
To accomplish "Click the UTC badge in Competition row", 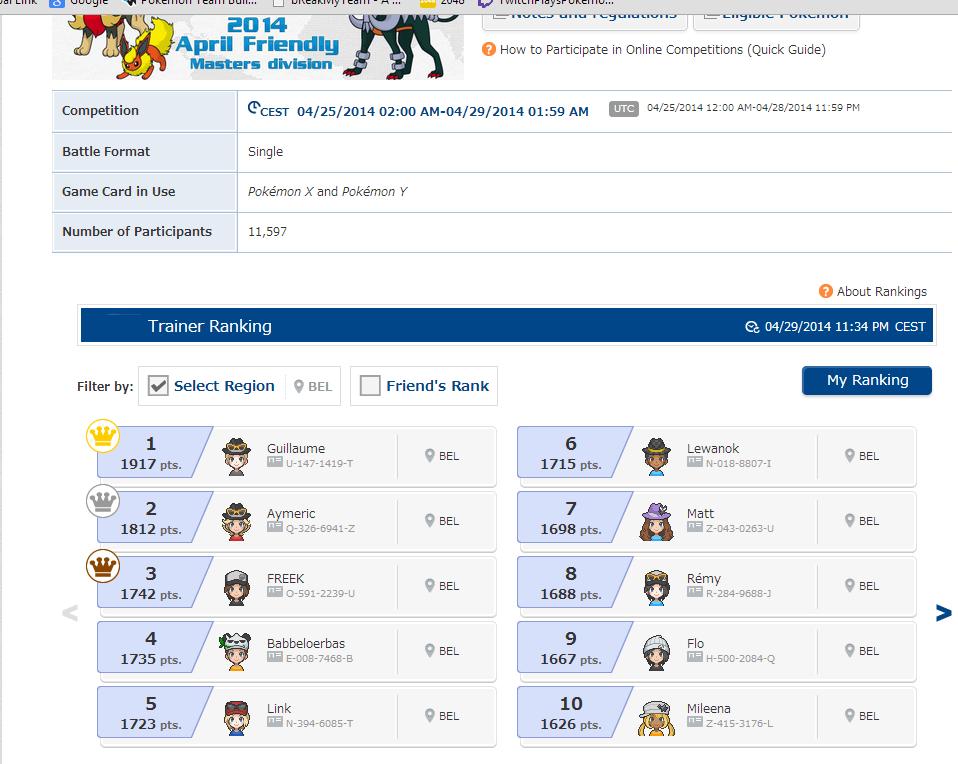I will coord(624,108).
